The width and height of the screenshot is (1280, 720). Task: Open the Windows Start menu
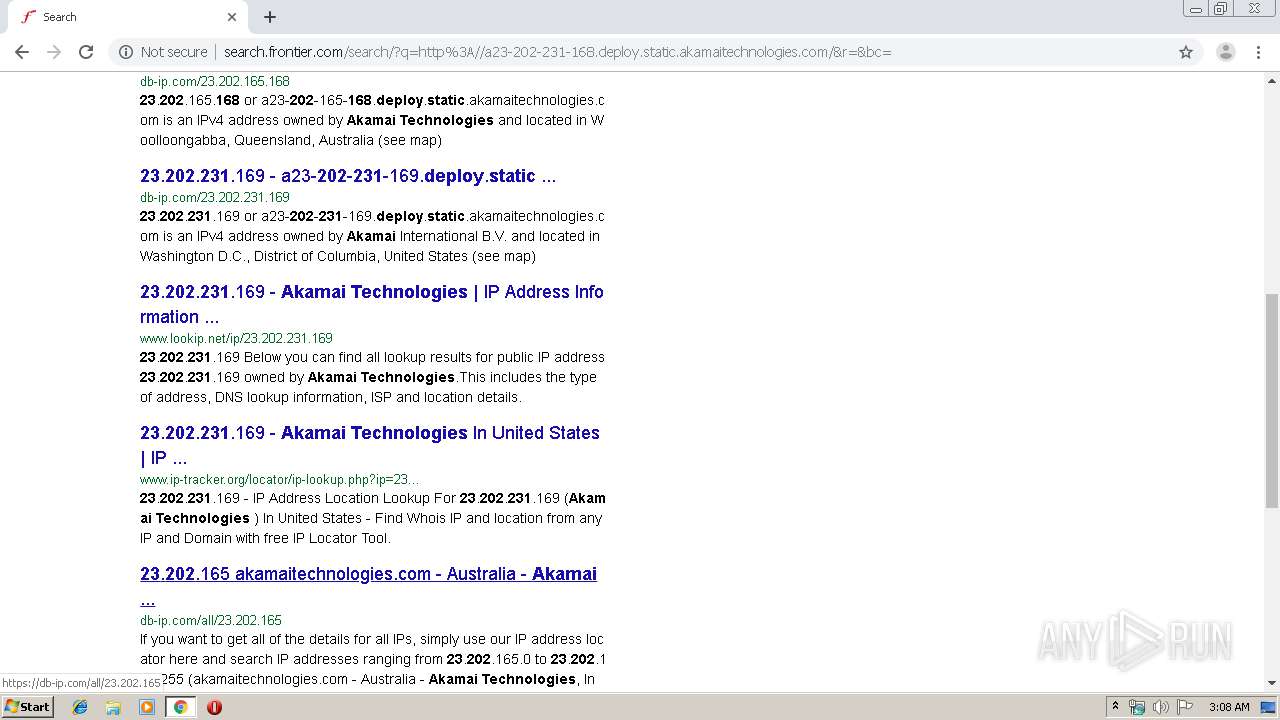click(x=28, y=707)
